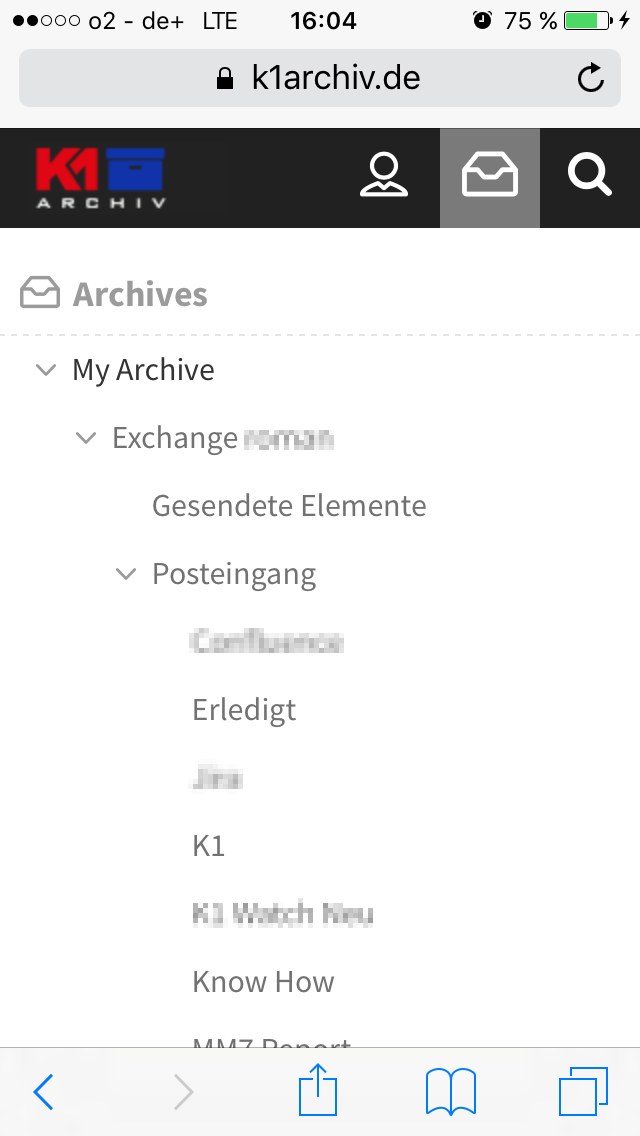Viewport: 640px width, 1136px height.
Task: Tap the K1 Archiv logo
Action: tap(101, 178)
